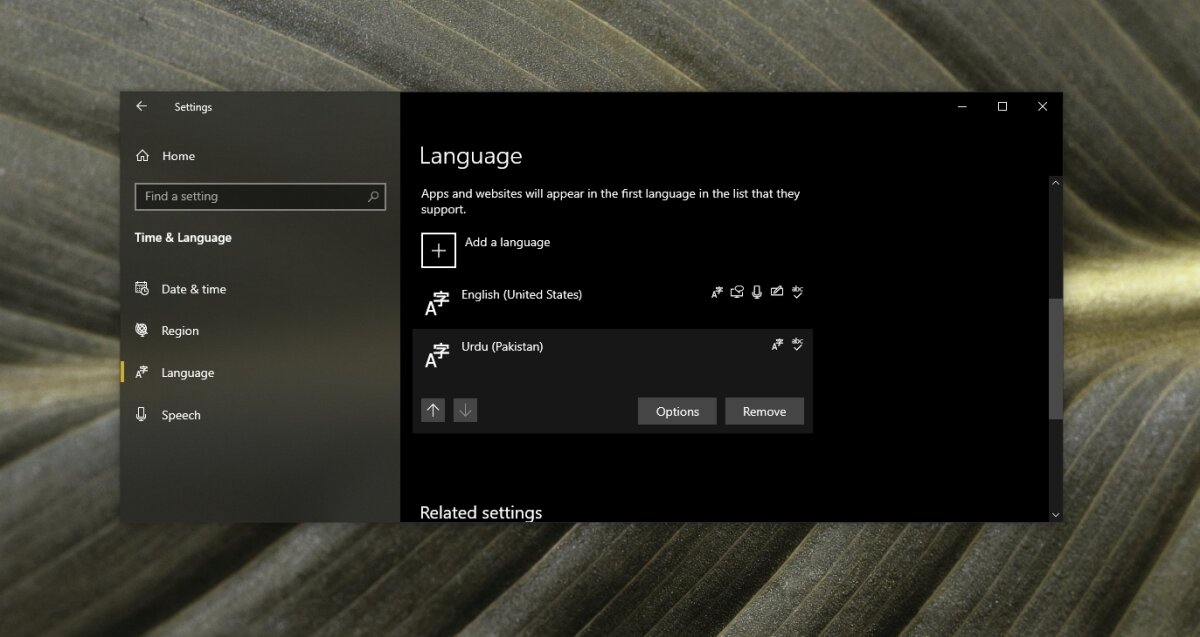Go to Home in the sidebar

click(x=165, y=156)
